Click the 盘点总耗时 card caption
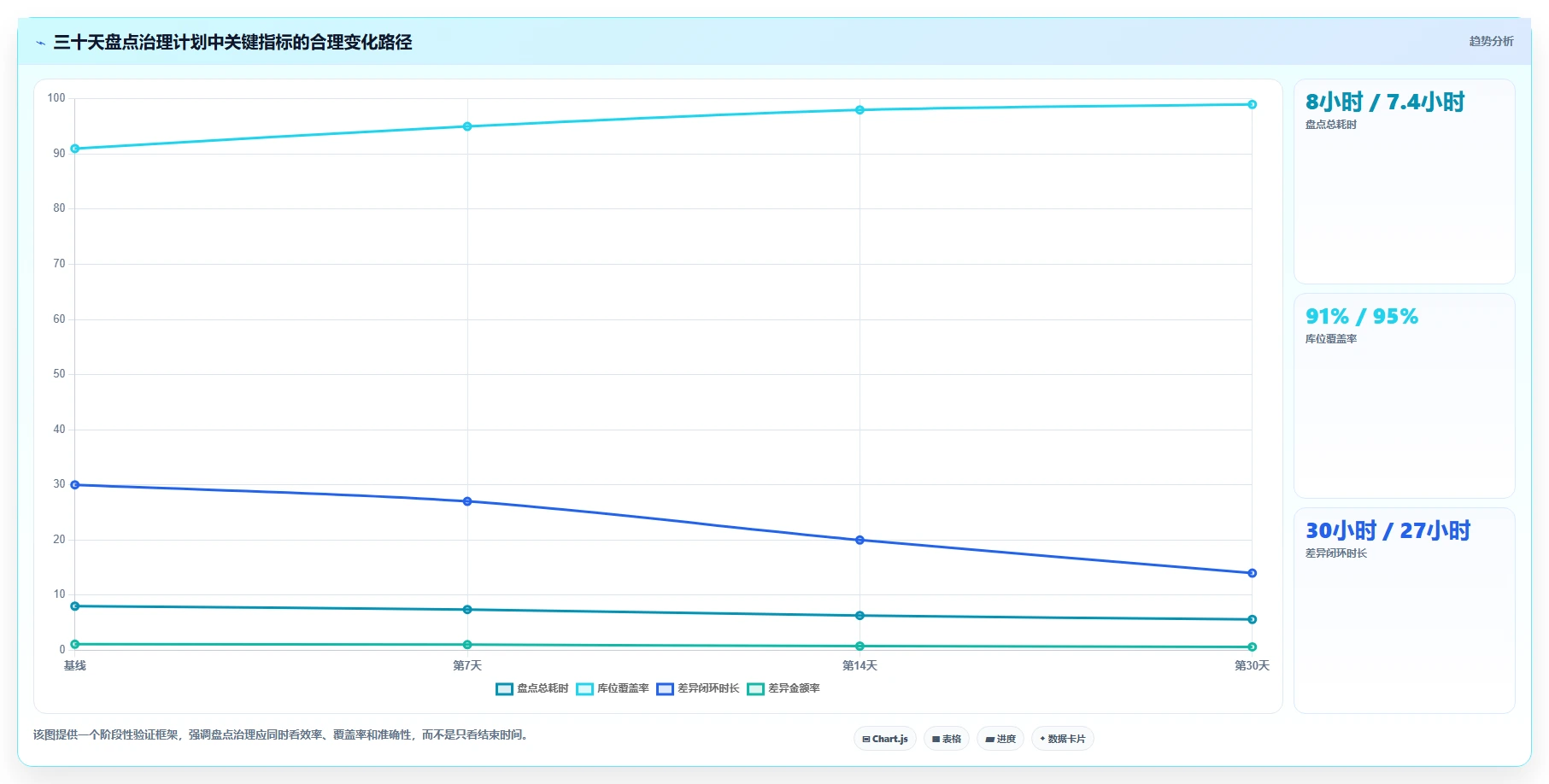The width and height of the screenshot is (1549, 784). [1331, 125]
